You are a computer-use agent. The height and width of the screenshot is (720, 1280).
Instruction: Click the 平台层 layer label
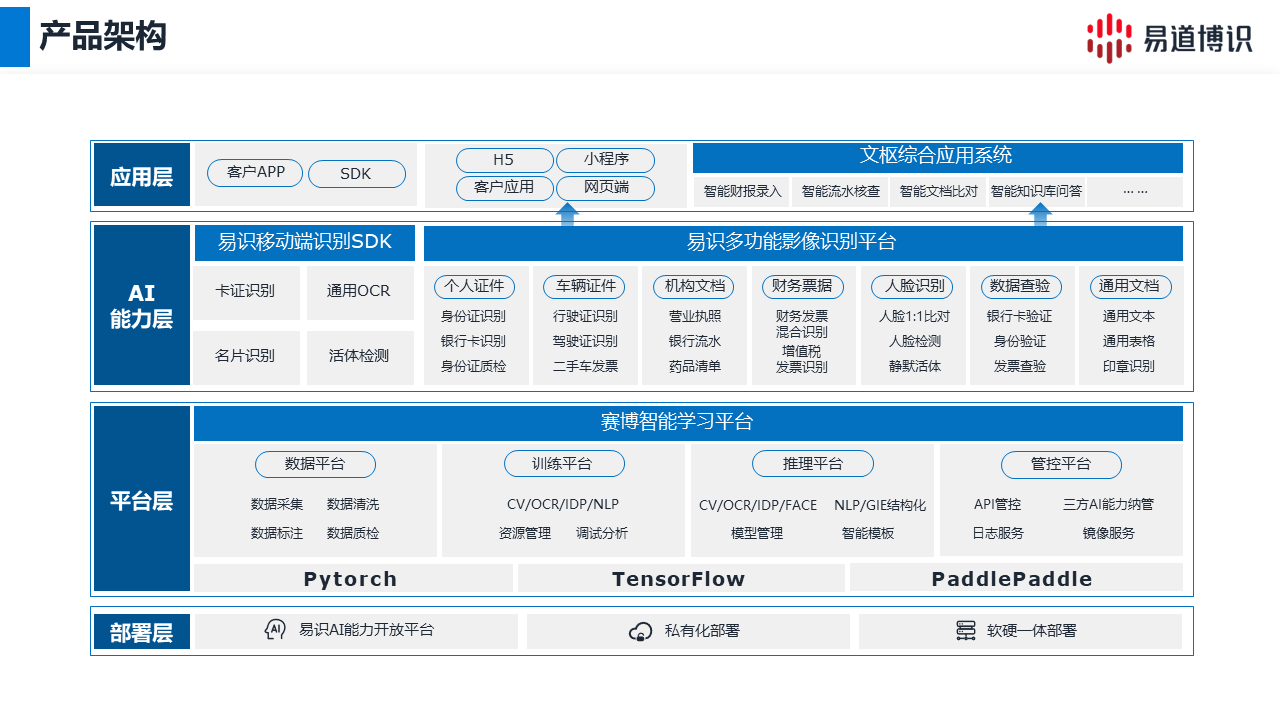point(141,501)
